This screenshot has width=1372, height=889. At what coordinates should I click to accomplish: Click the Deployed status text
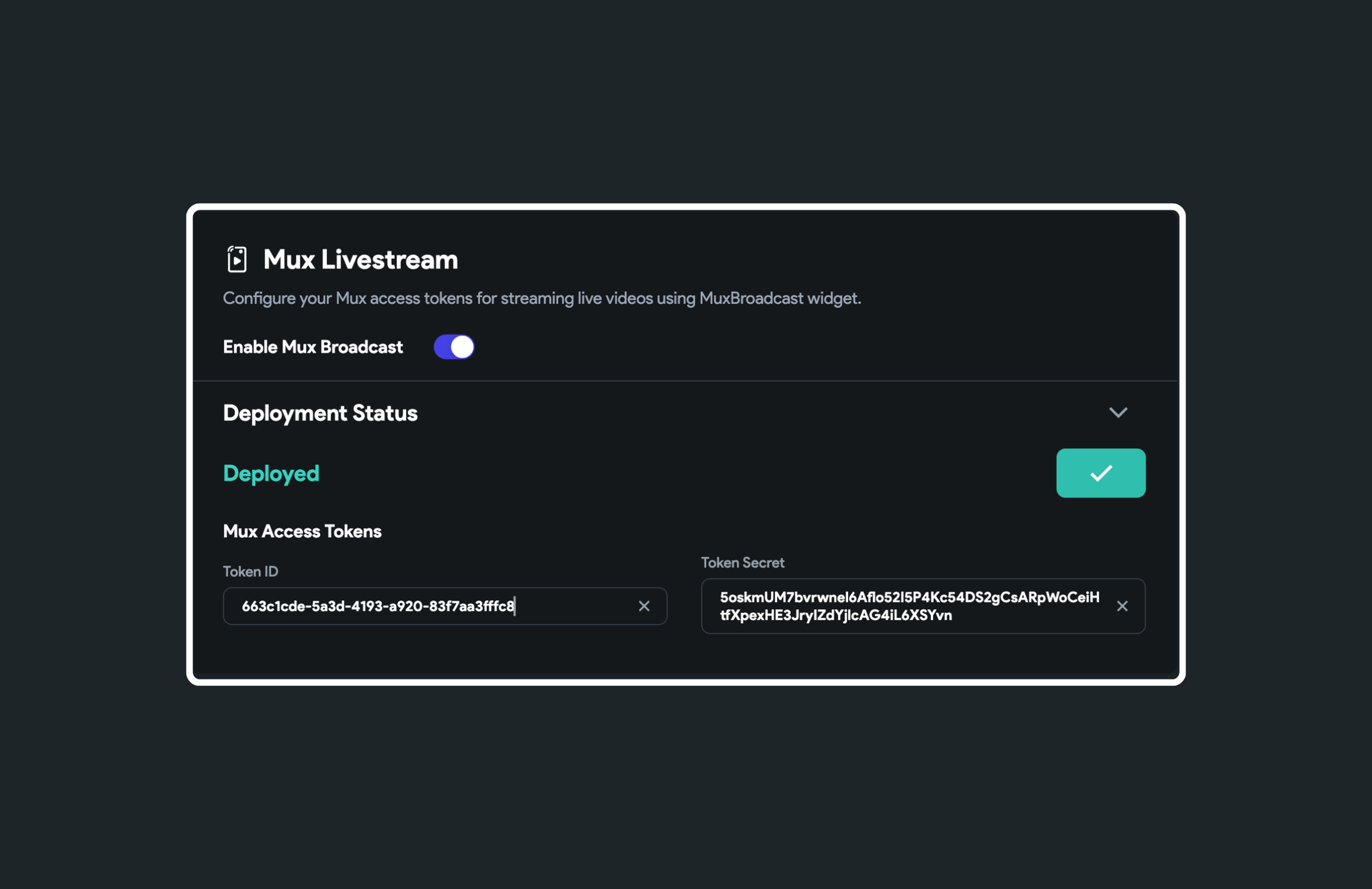pyautogui.click(x=271, y=473)
